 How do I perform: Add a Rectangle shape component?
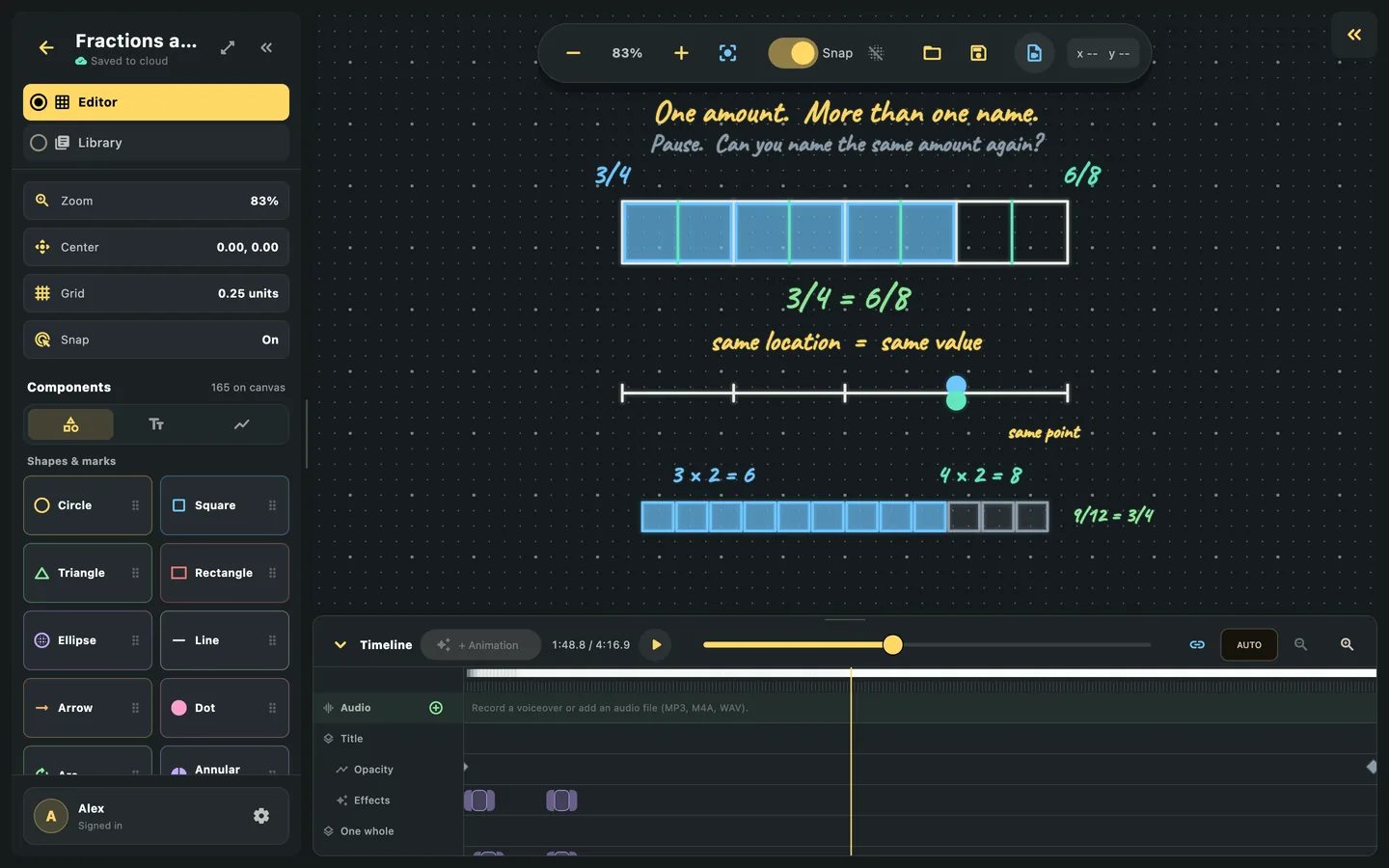click(225, 573)
